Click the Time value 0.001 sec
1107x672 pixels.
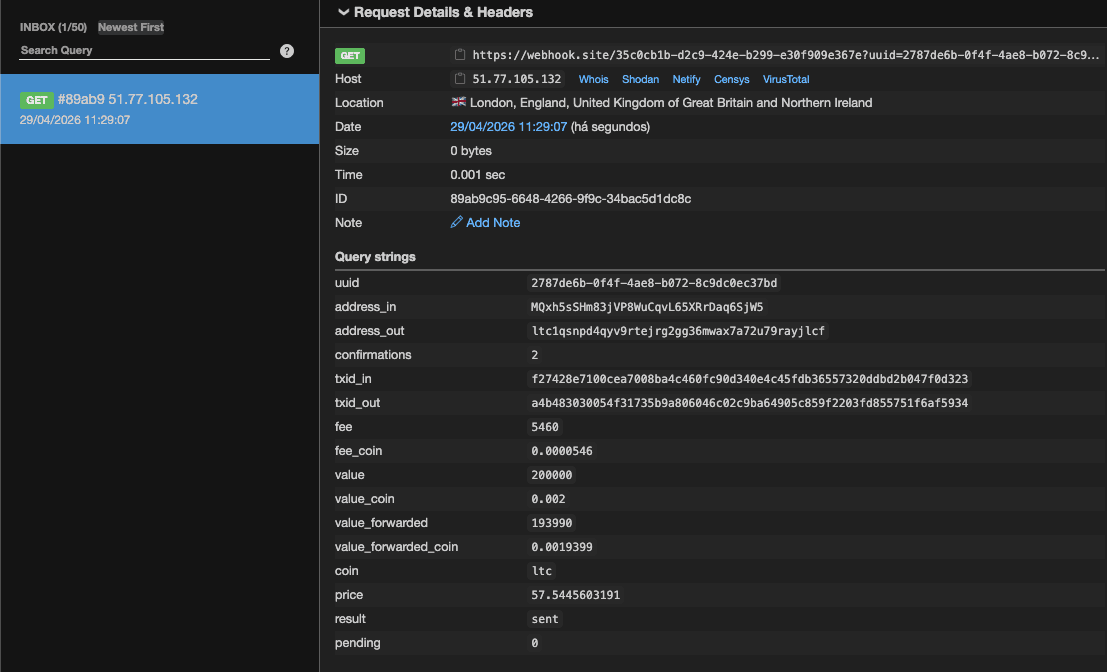point(477,174)
